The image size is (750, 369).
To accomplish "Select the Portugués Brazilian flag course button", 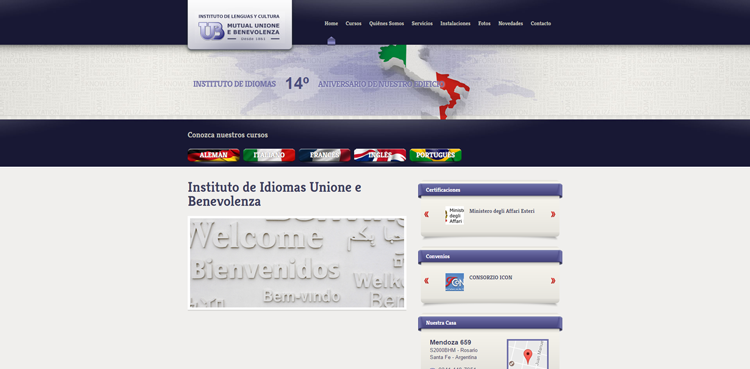I will click(435, 155).
